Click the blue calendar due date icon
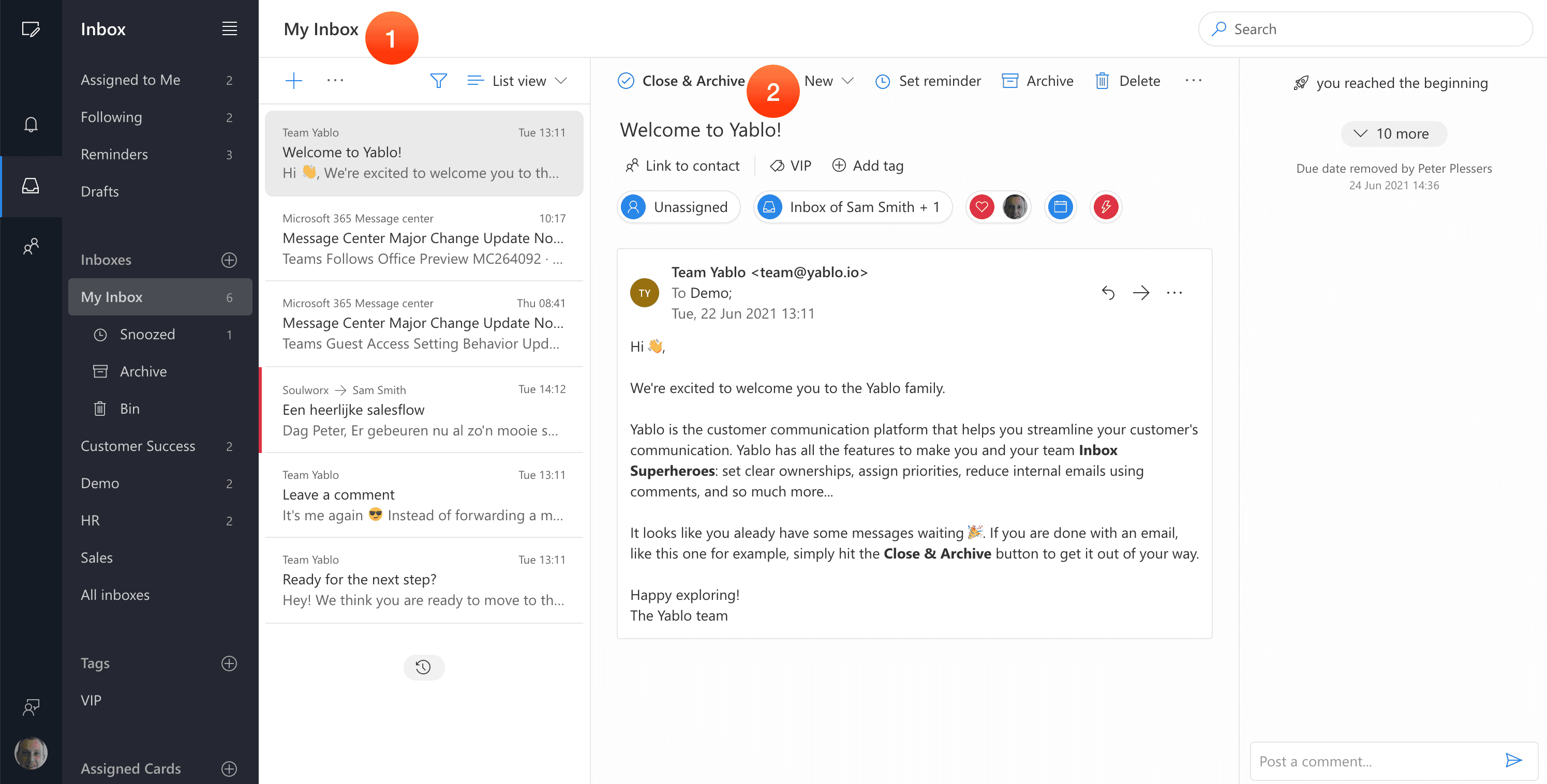The height and width of the screenshot is (784, 1547). click(x=1060, y=207)
